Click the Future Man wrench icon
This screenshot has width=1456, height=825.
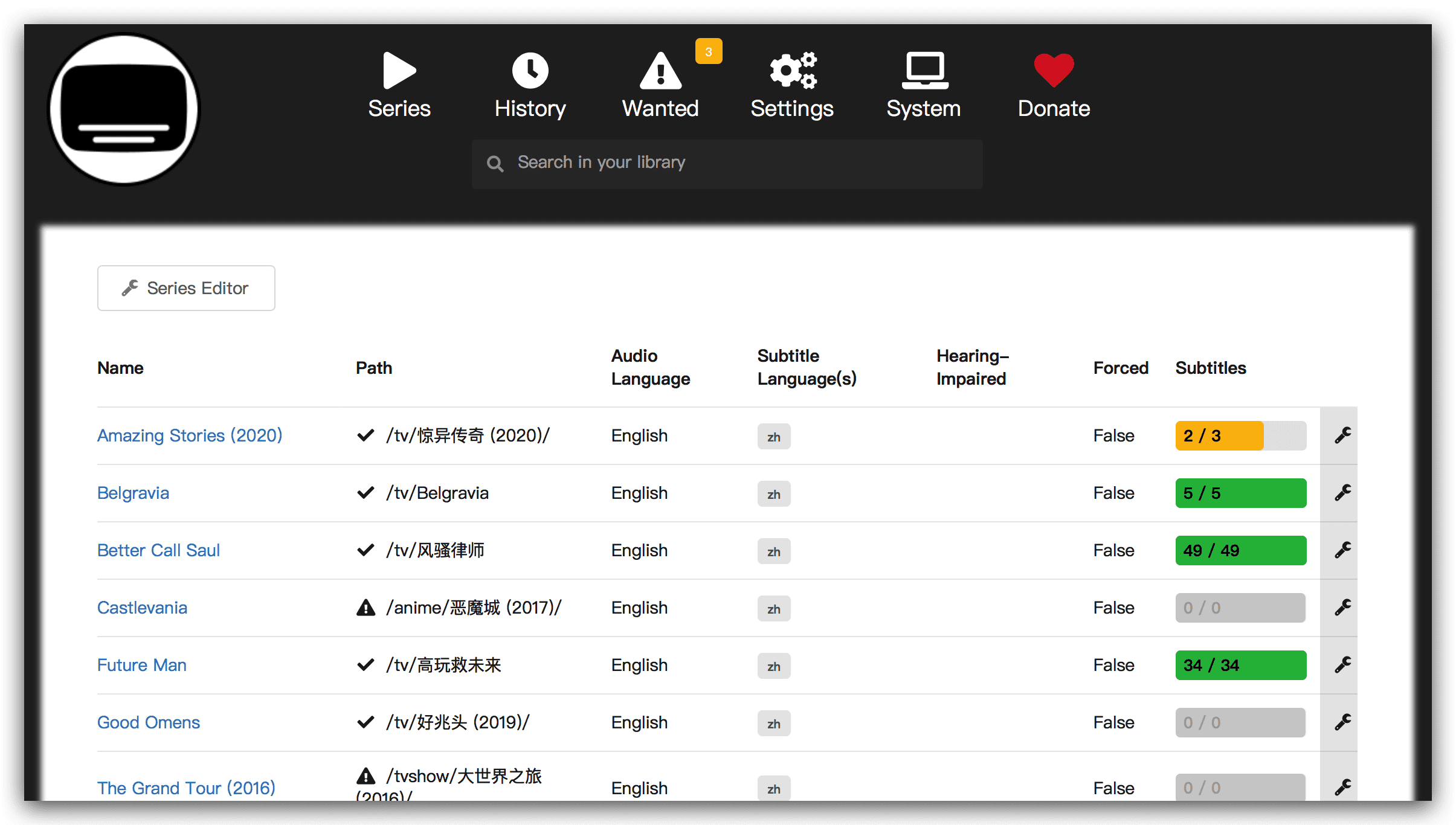tap(1342, 665)
